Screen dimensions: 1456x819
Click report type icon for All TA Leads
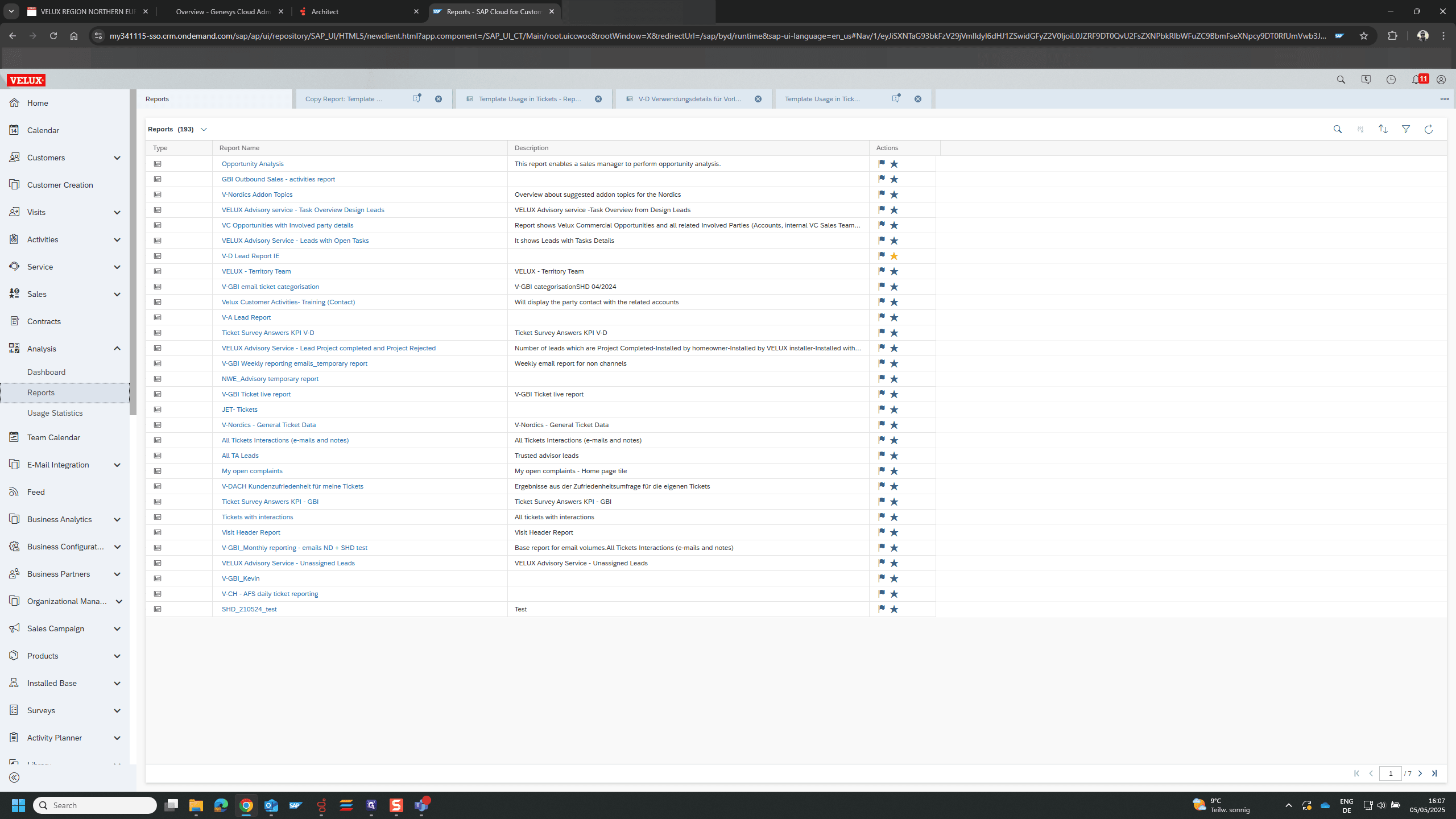tap(158, 456)
